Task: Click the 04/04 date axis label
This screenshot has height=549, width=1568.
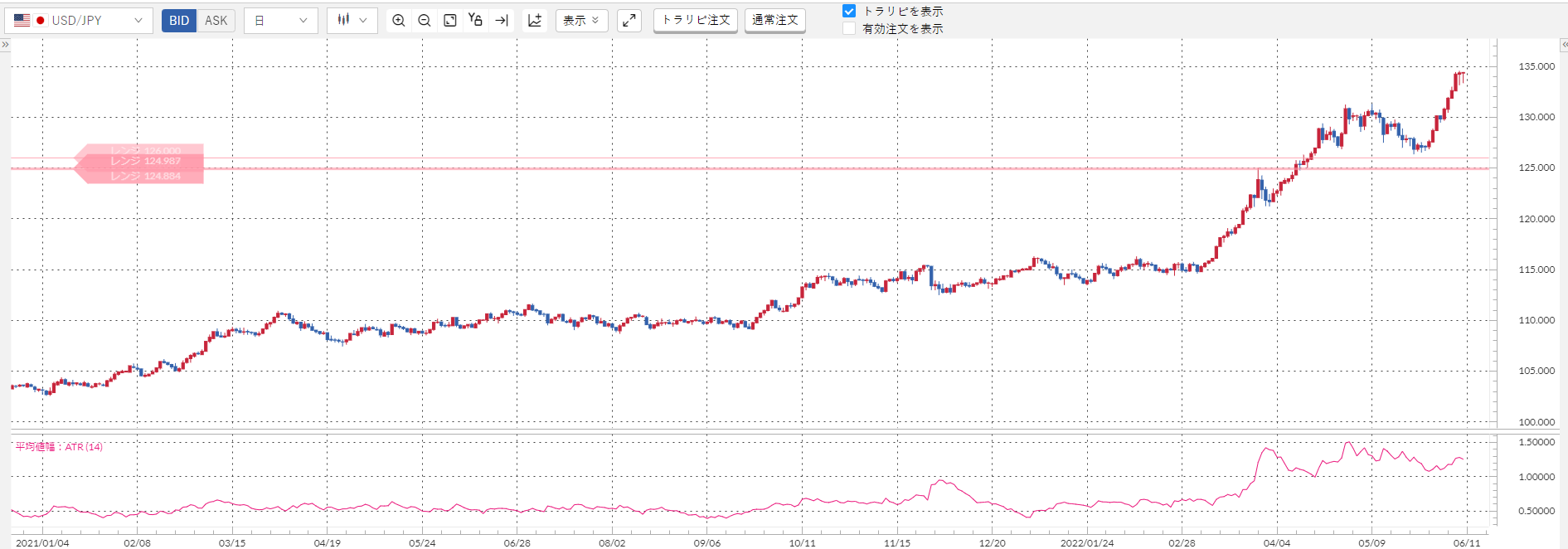Action: point(1277,543)
